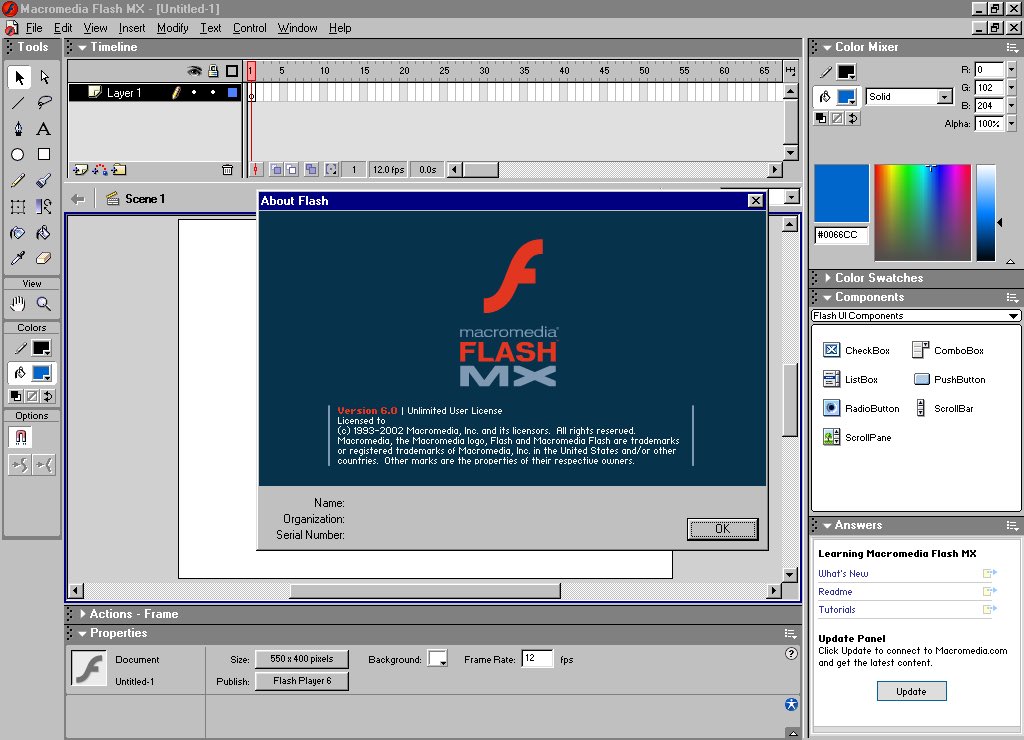This screenshot has width=1024, height=740.
Task: Click the Background color swatch in Properties
Action: (x=437, y=658)
